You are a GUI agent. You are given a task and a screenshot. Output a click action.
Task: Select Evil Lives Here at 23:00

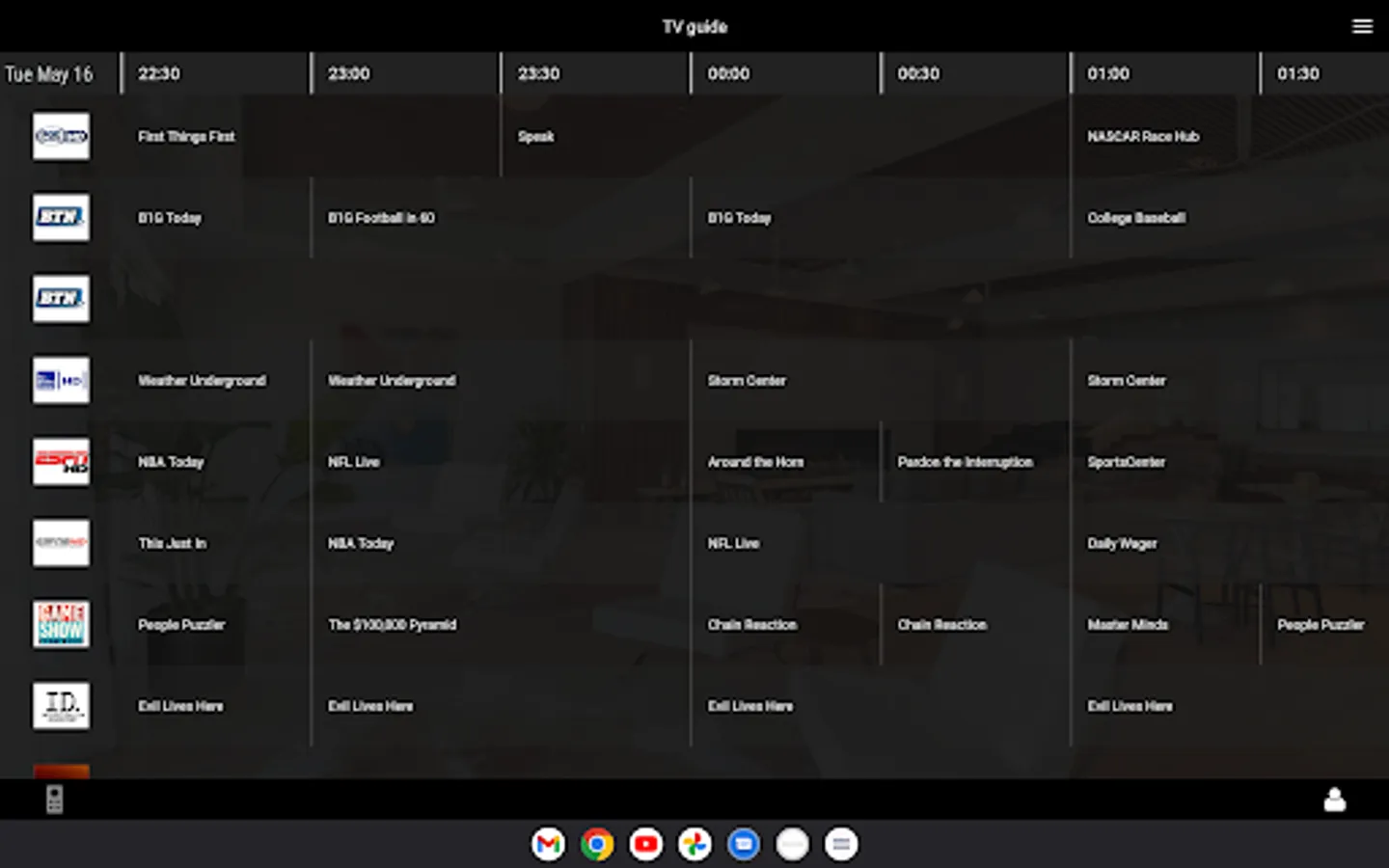370,706
